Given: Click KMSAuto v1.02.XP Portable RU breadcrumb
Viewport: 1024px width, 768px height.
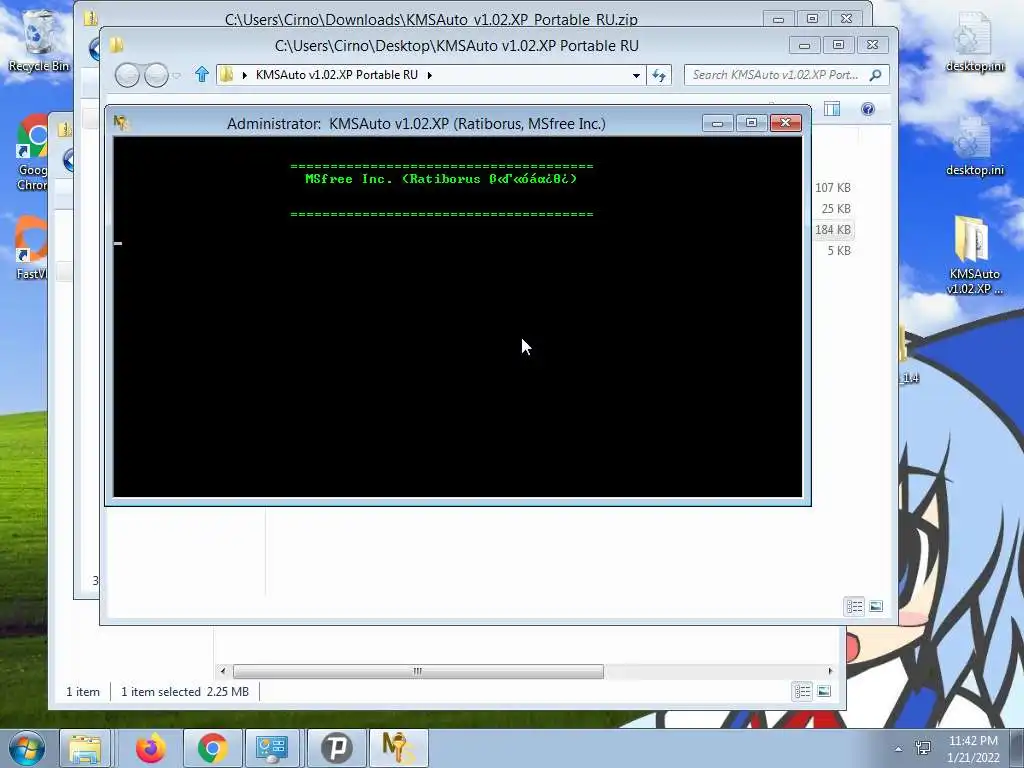Looking at the screenshot, I should click(337, 75).
